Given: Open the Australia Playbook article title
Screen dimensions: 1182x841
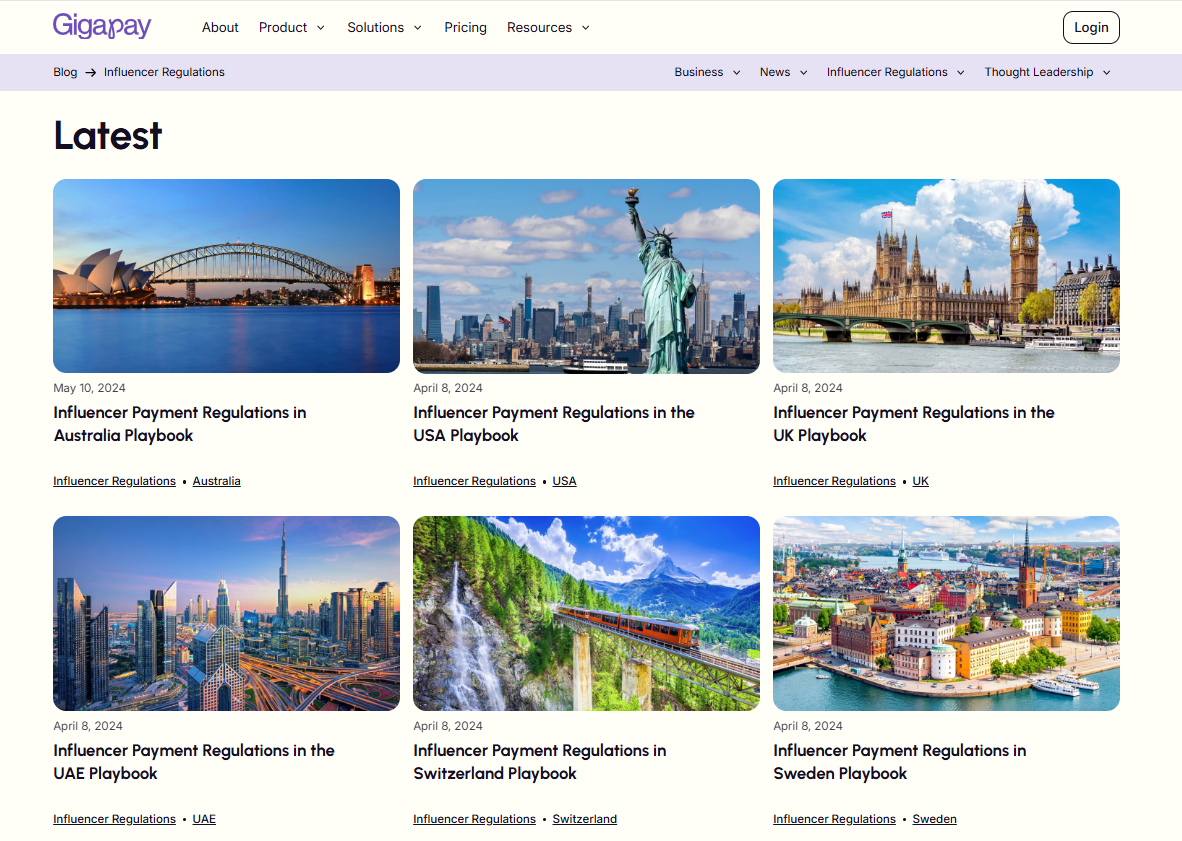Looking at the screenshot, I should click(179, 424).
